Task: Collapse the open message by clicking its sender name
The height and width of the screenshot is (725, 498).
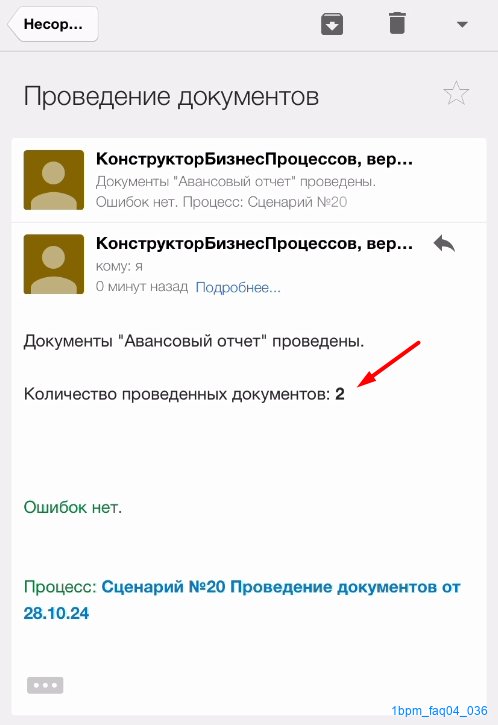Action: coord(254,243)
